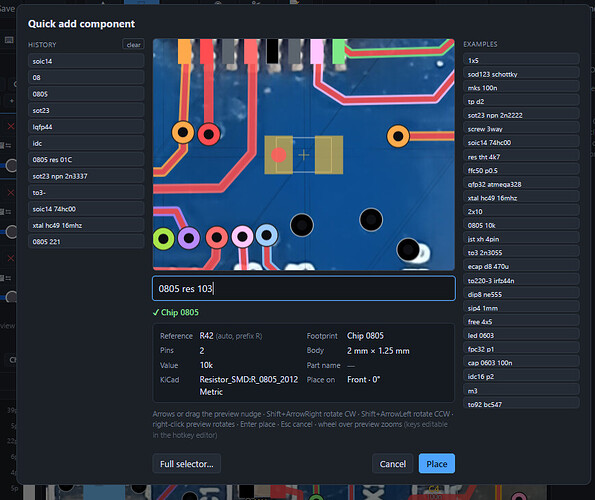Choose lqfp44 history entry
The height and width of the screenshot is (500, 595).
[x=86, y=127]
